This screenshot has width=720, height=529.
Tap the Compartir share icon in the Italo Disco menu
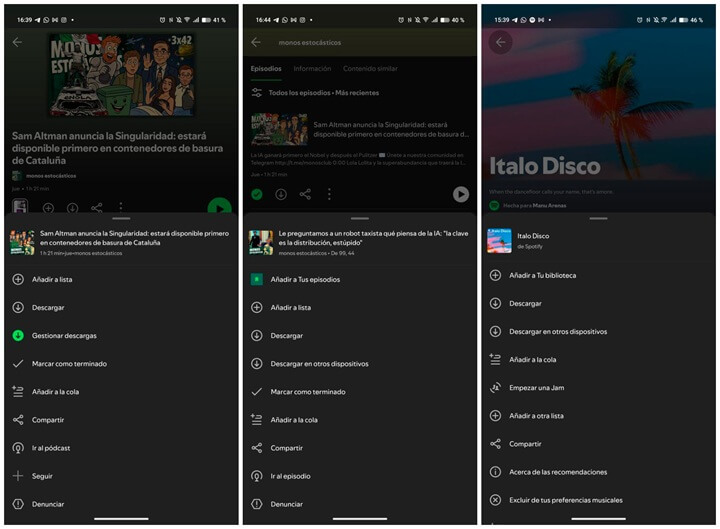click(495, 444)
